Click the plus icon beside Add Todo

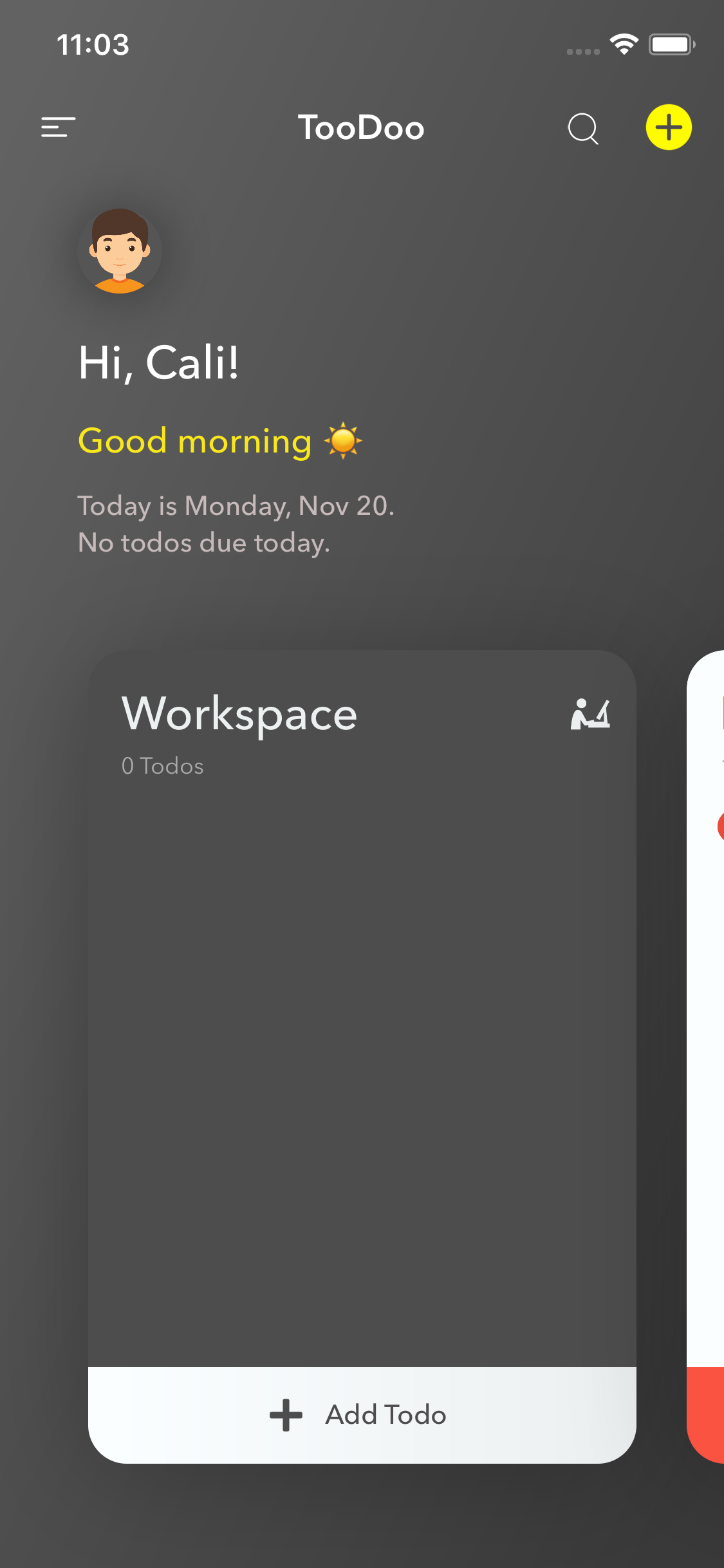(286, 1415)
